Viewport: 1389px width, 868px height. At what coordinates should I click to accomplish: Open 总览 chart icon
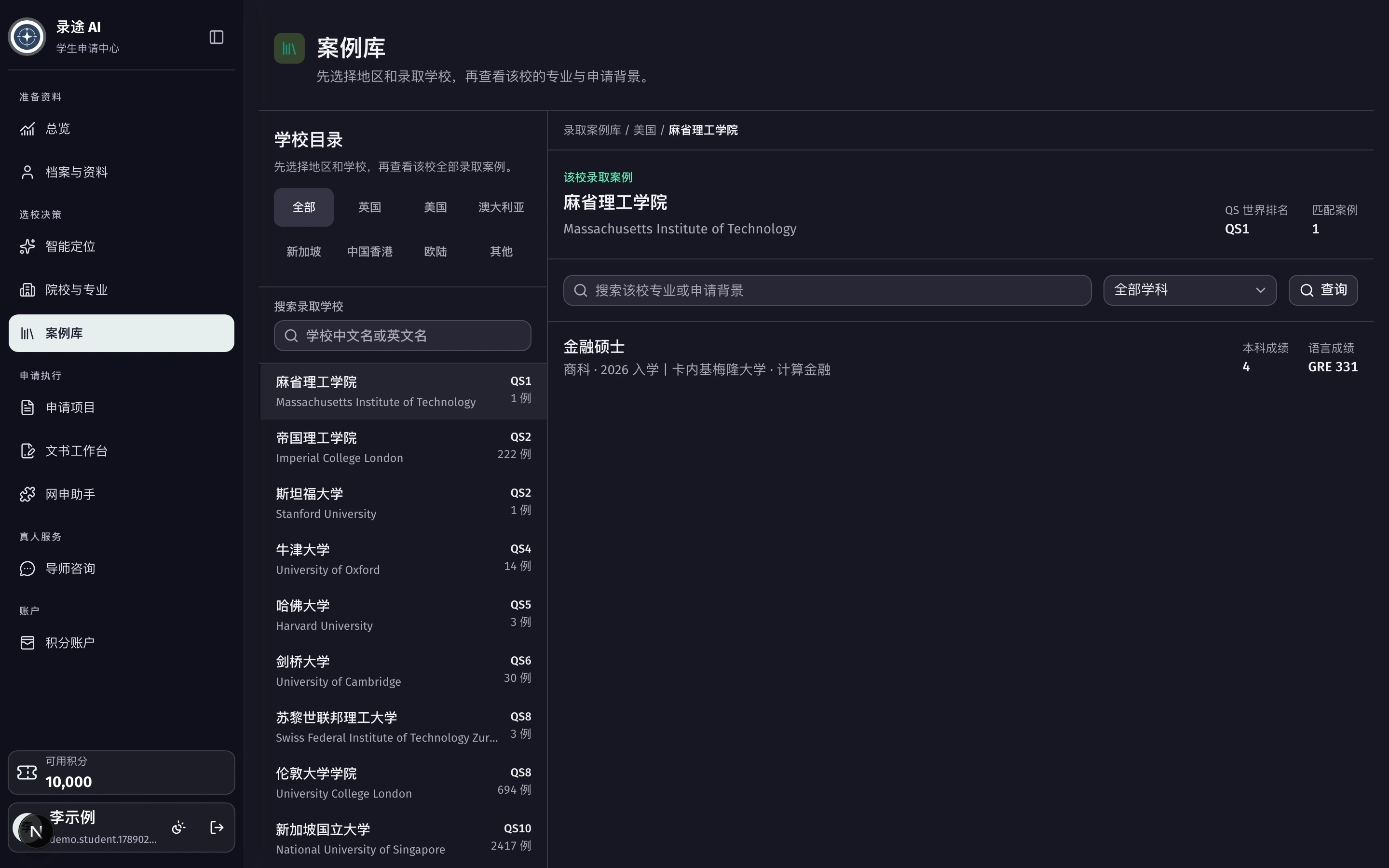click(x=27, y=129)
